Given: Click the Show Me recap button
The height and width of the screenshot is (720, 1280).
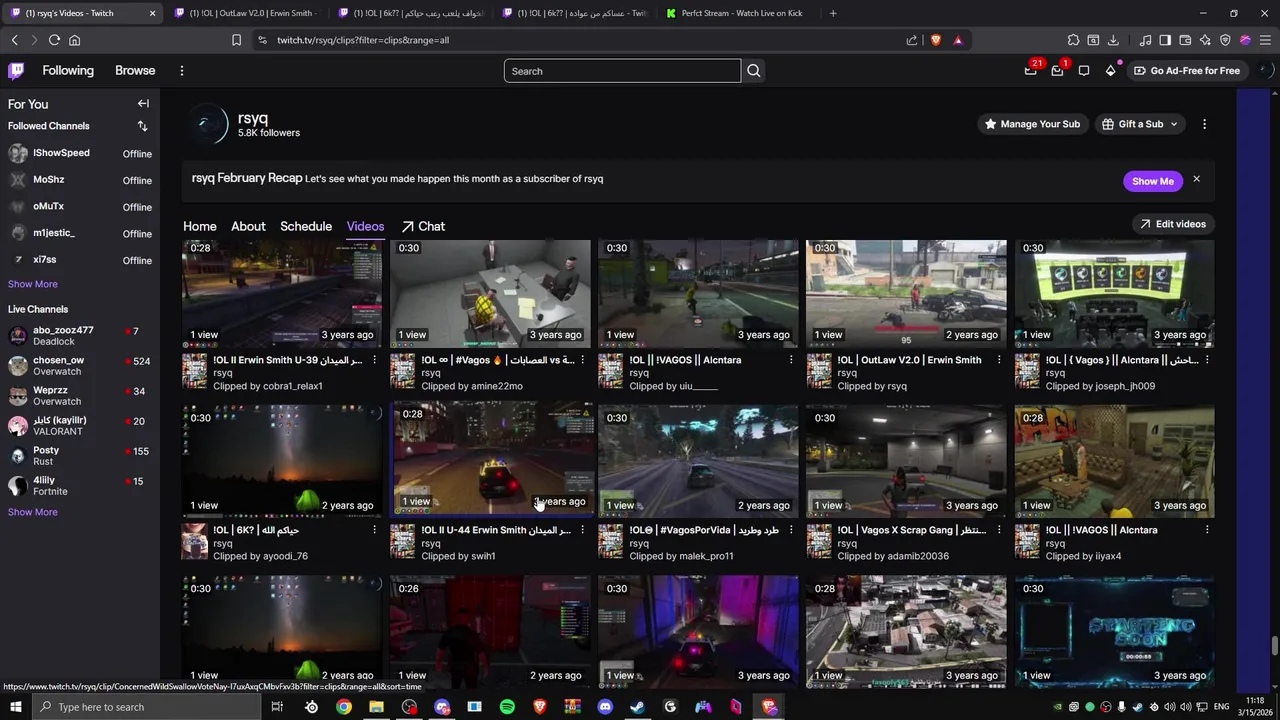Looking at the screenshot, I should point(1153,181).
